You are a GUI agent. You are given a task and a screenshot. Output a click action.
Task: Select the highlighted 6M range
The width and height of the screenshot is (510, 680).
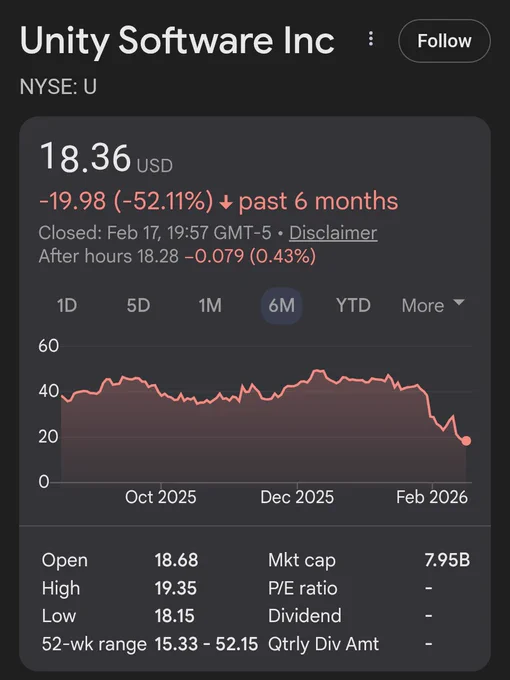(x=281, y=306)
